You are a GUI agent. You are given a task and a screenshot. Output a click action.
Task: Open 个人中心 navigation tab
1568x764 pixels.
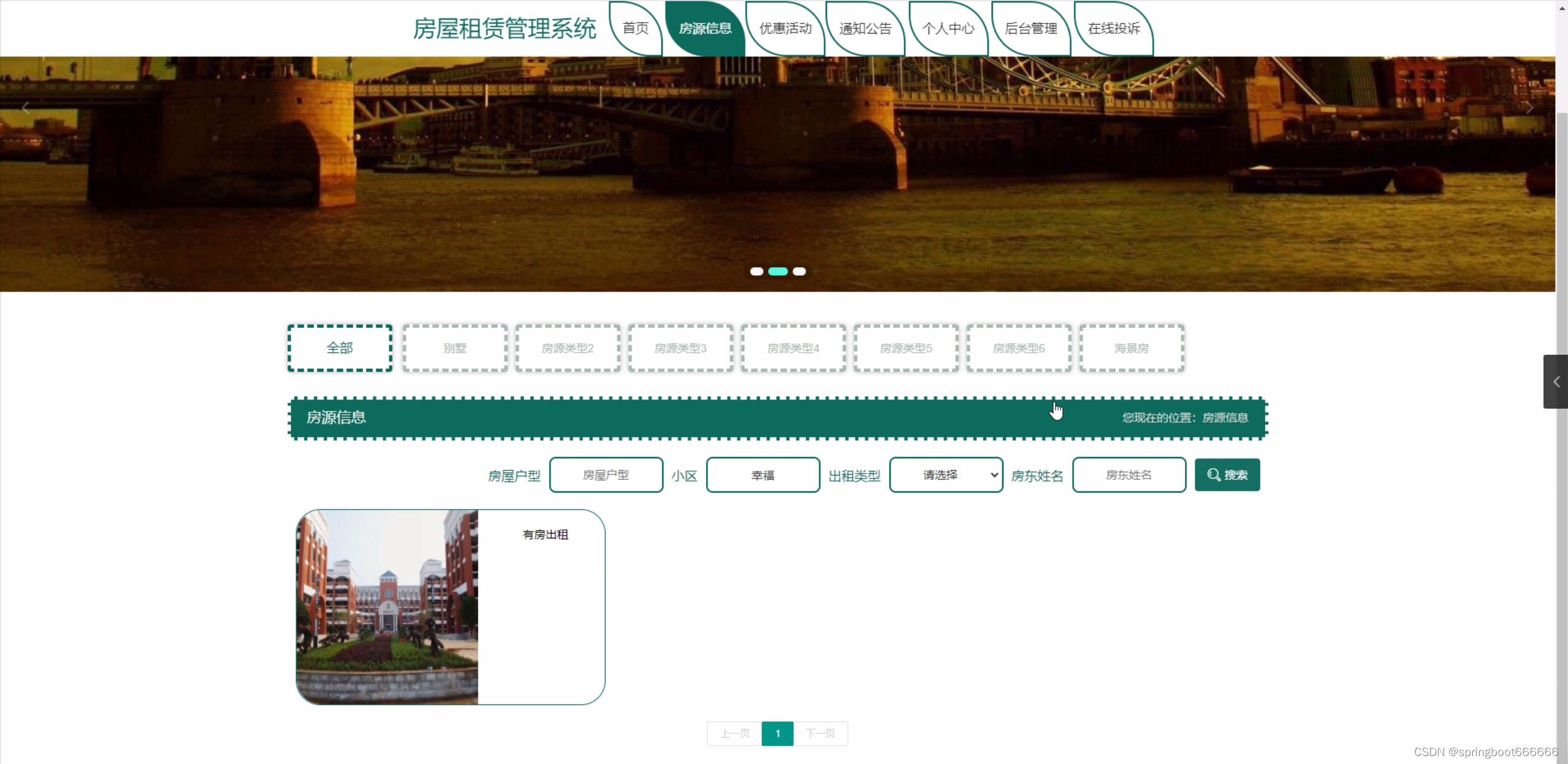coord(948,28)
